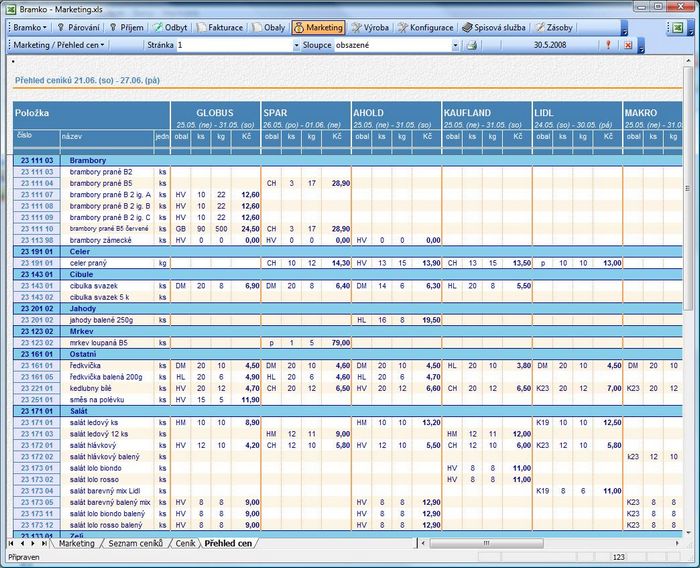700x568 pixels.
Task: Toggle the active Marketing toolbar button
Action: 318,28
